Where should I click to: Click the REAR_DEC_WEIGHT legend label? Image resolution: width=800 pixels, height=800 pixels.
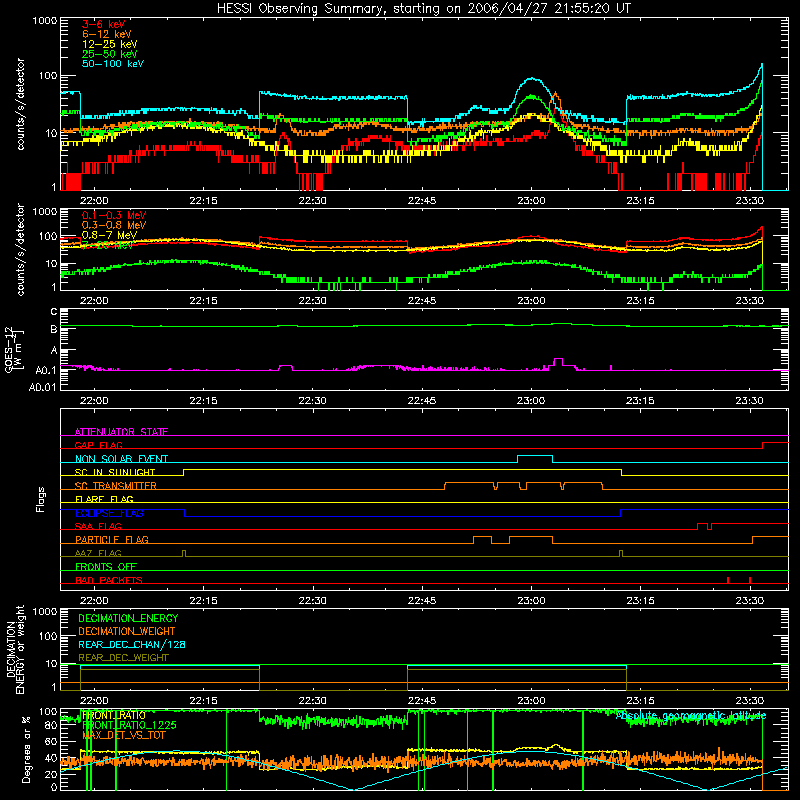coord(123,658)
